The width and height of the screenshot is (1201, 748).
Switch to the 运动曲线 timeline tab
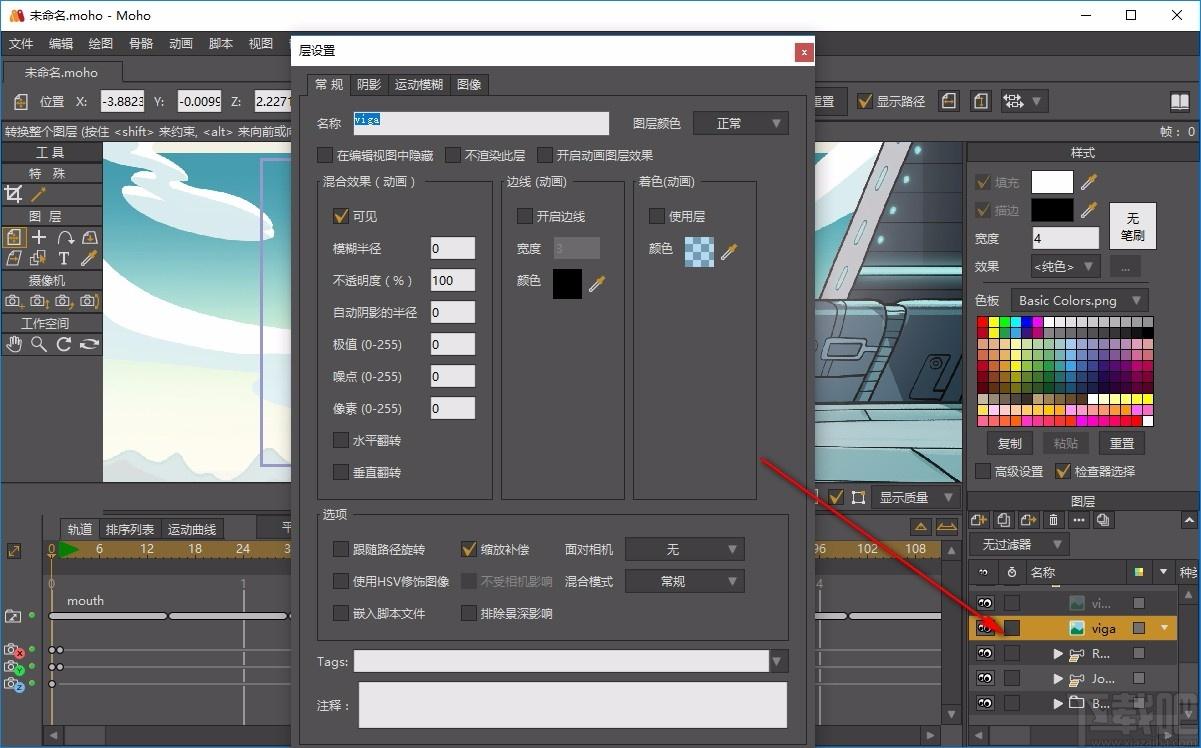[x=191, y=530]
